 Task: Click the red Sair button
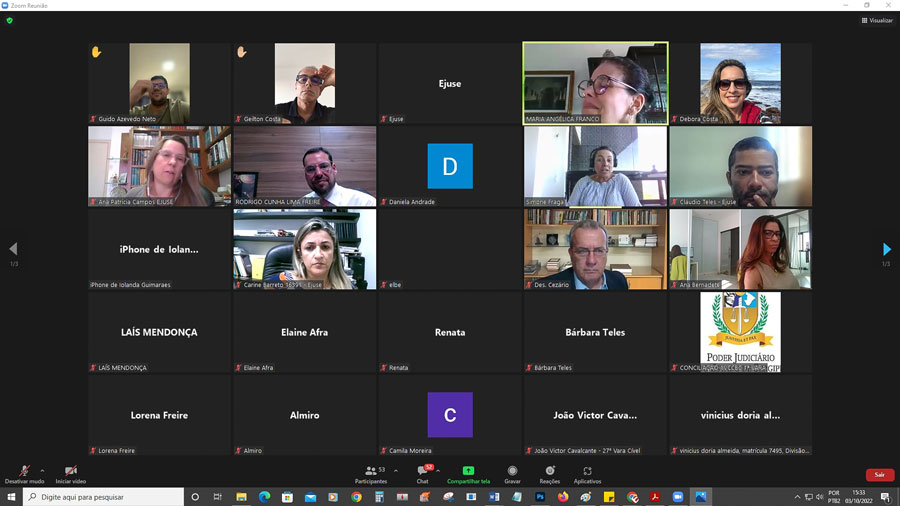point(879,475)
